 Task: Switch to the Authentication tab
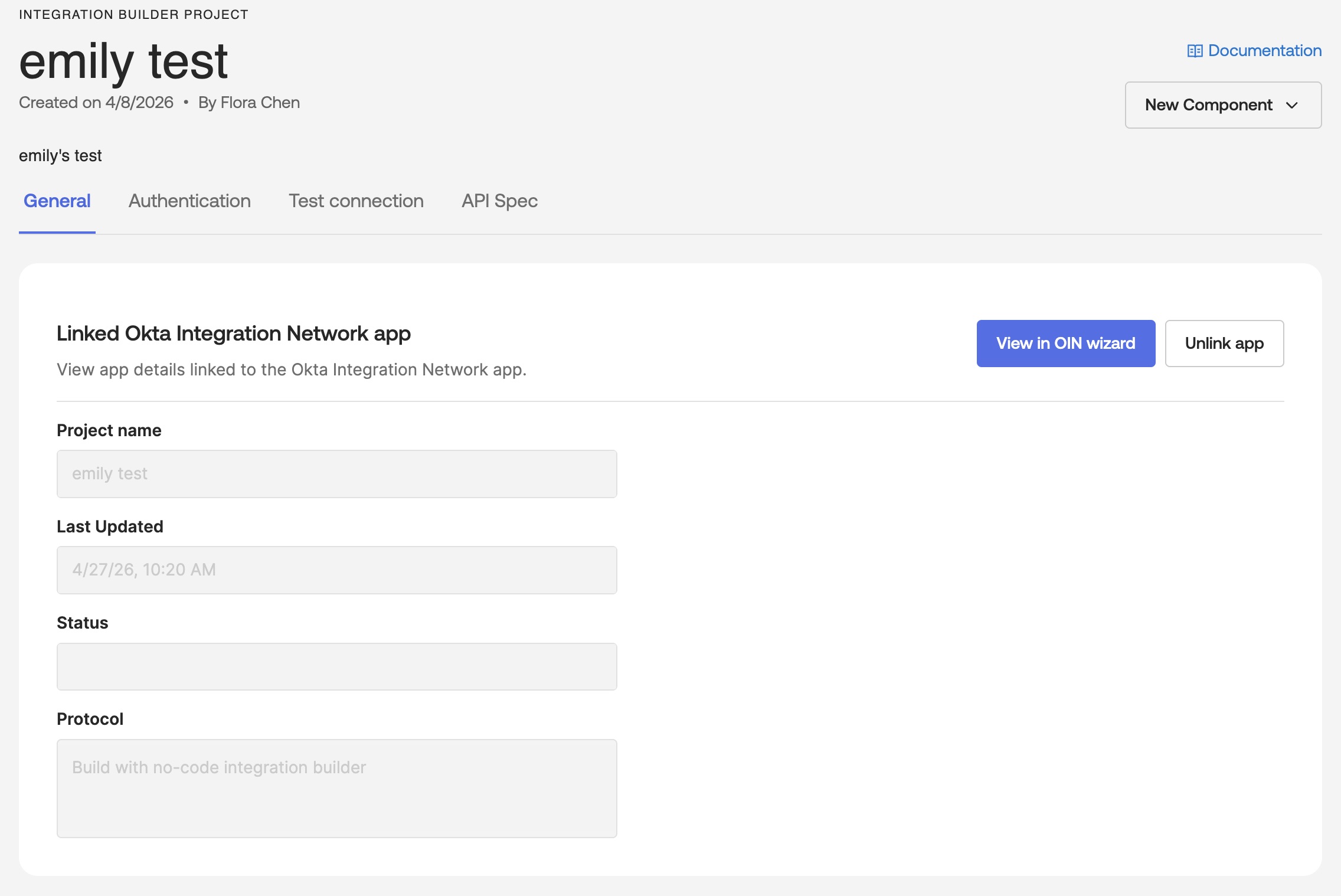coord(189,201)
